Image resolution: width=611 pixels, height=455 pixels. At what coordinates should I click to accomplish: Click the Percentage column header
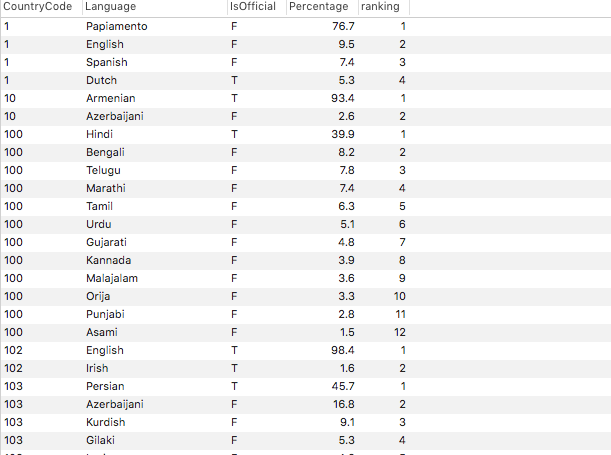(318, 7)
